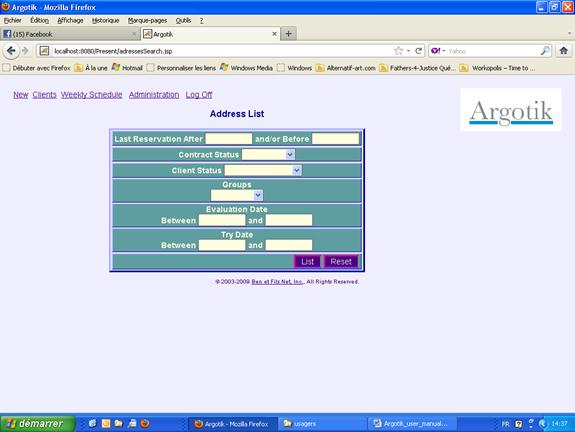The width and height of the screenshot is (575, 432).
Task: Go back with the browser back arrow
Action: tap(11, 51)
